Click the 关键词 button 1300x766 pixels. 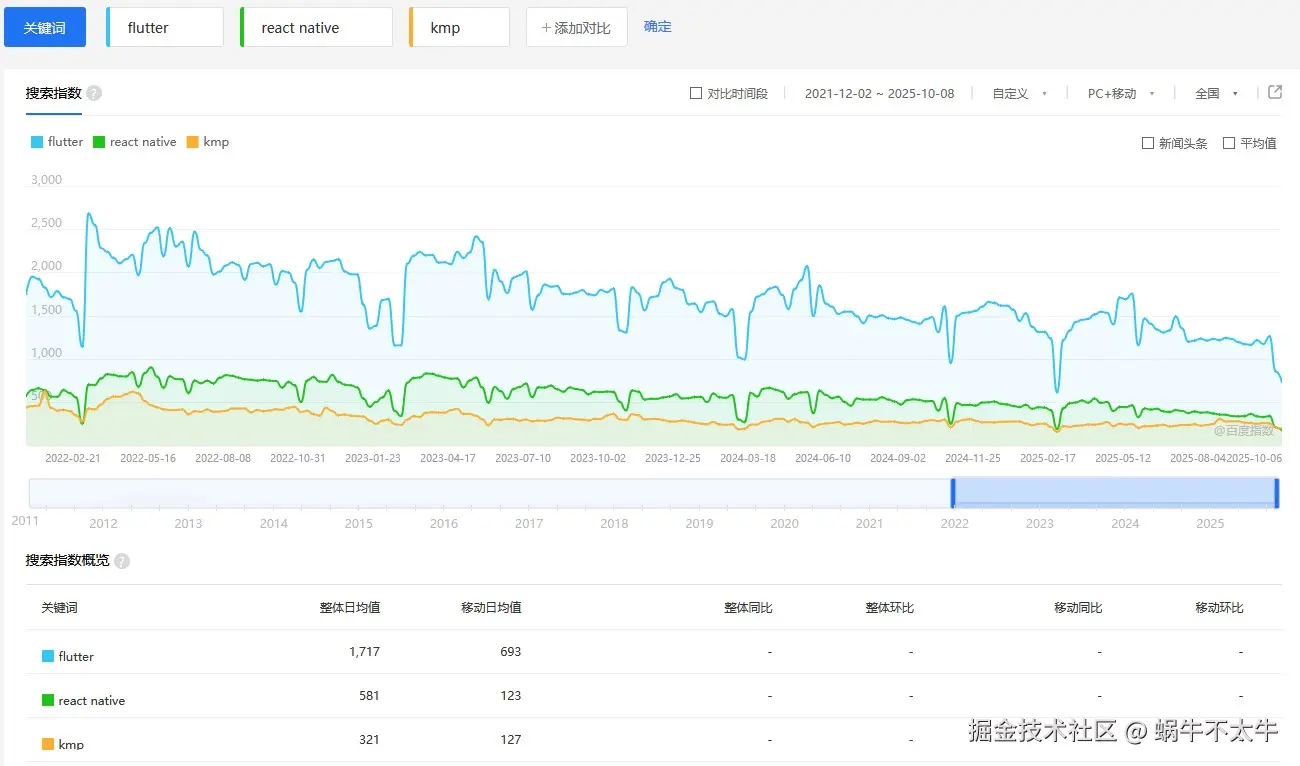[x=45, y=27]
